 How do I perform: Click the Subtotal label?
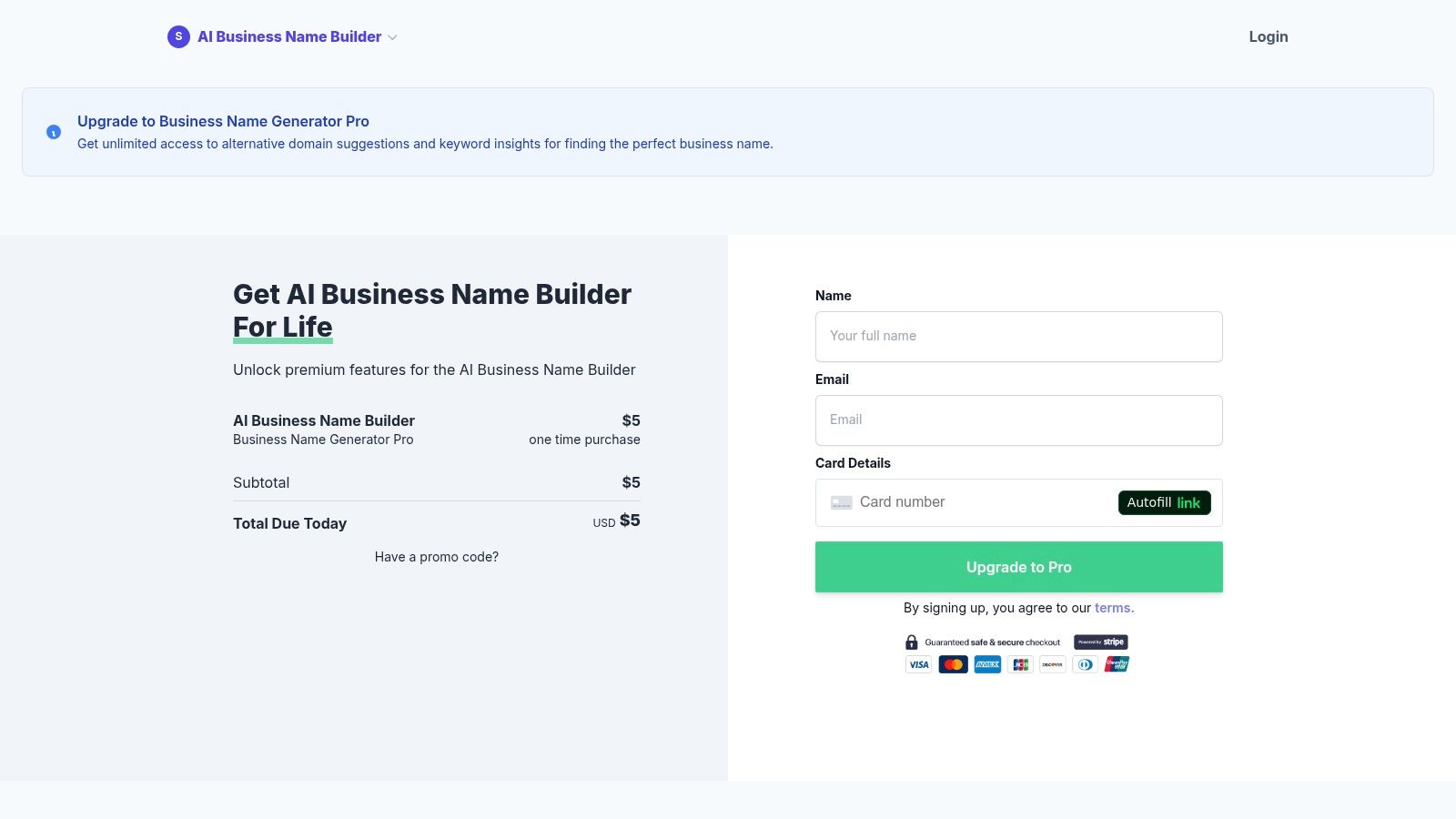click(x=261, y=482)
